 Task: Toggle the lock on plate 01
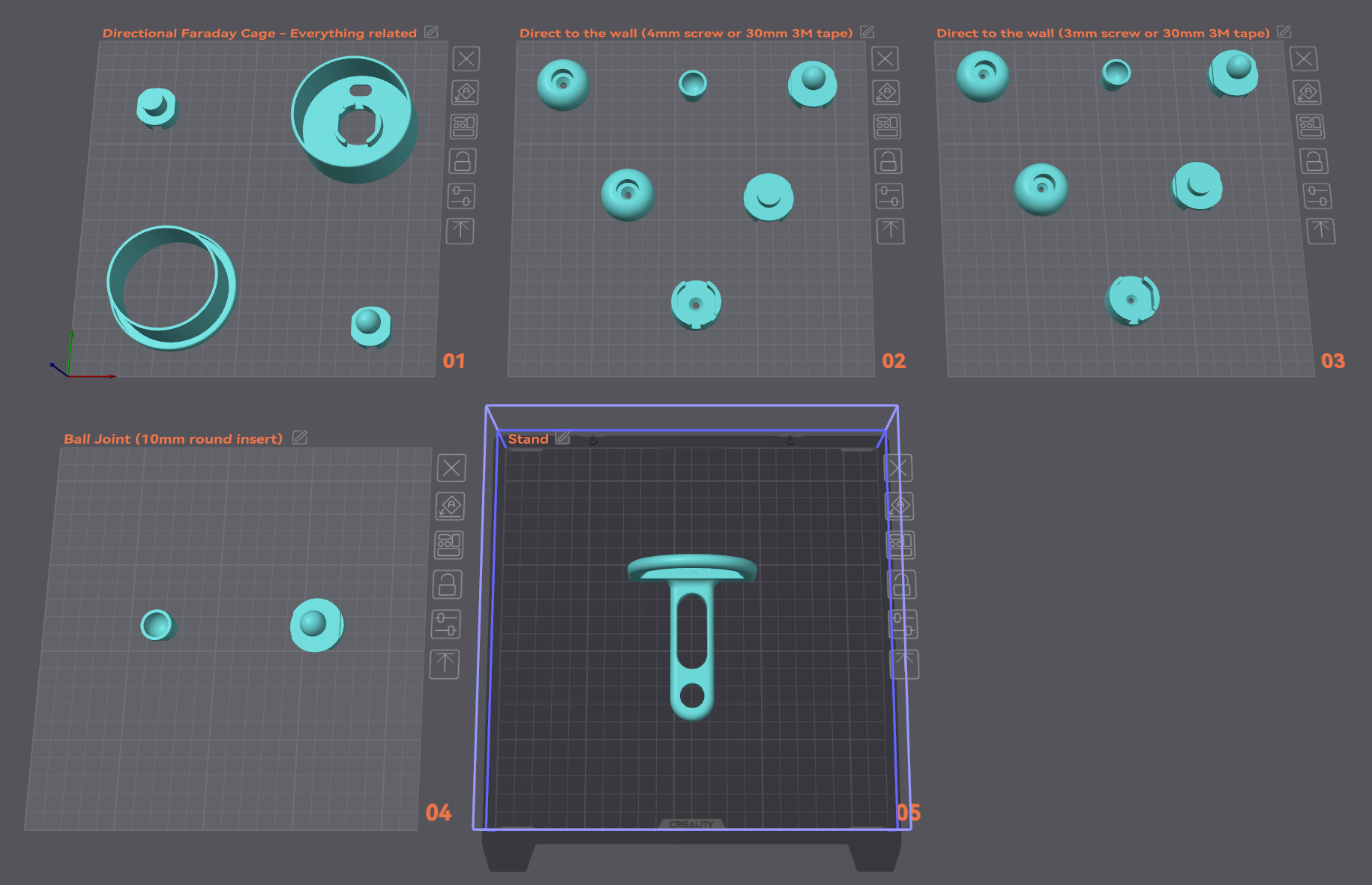click(x=463, y=161)
